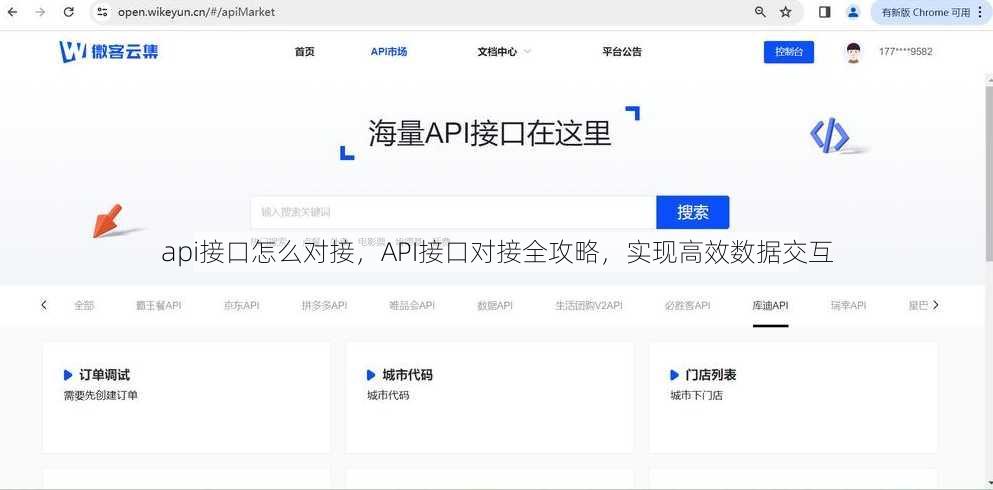Click the triangle icon beside 门店列表

(x=675, y=375)
